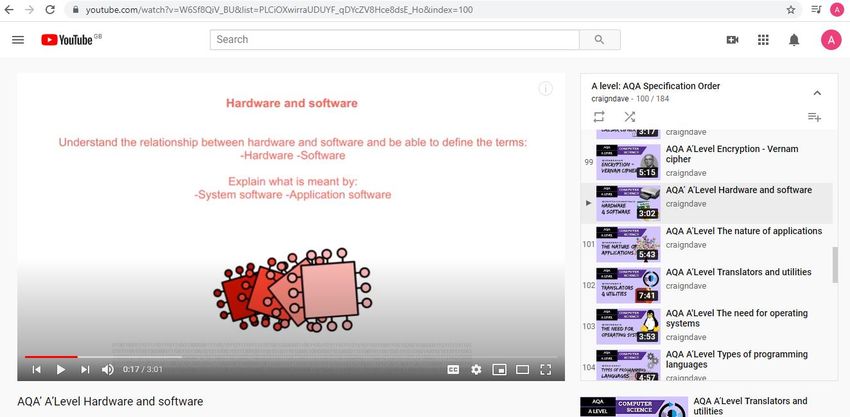Viewport: 850px width, 417px height.
Task: Toggle closed captions on the video
Action: 453,369
